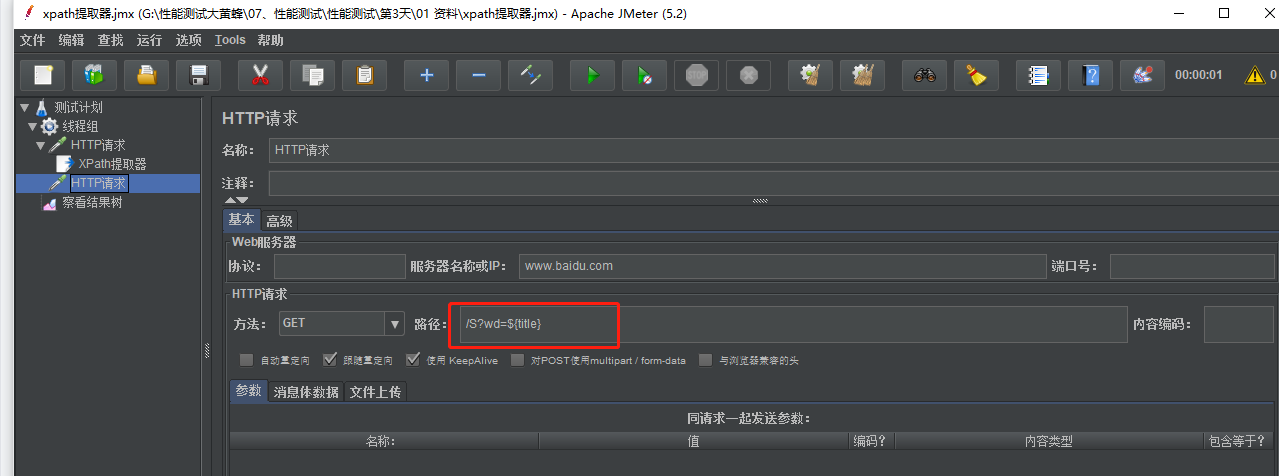
Task: Select 线程组 in the tree
Action: coord(80,126)
